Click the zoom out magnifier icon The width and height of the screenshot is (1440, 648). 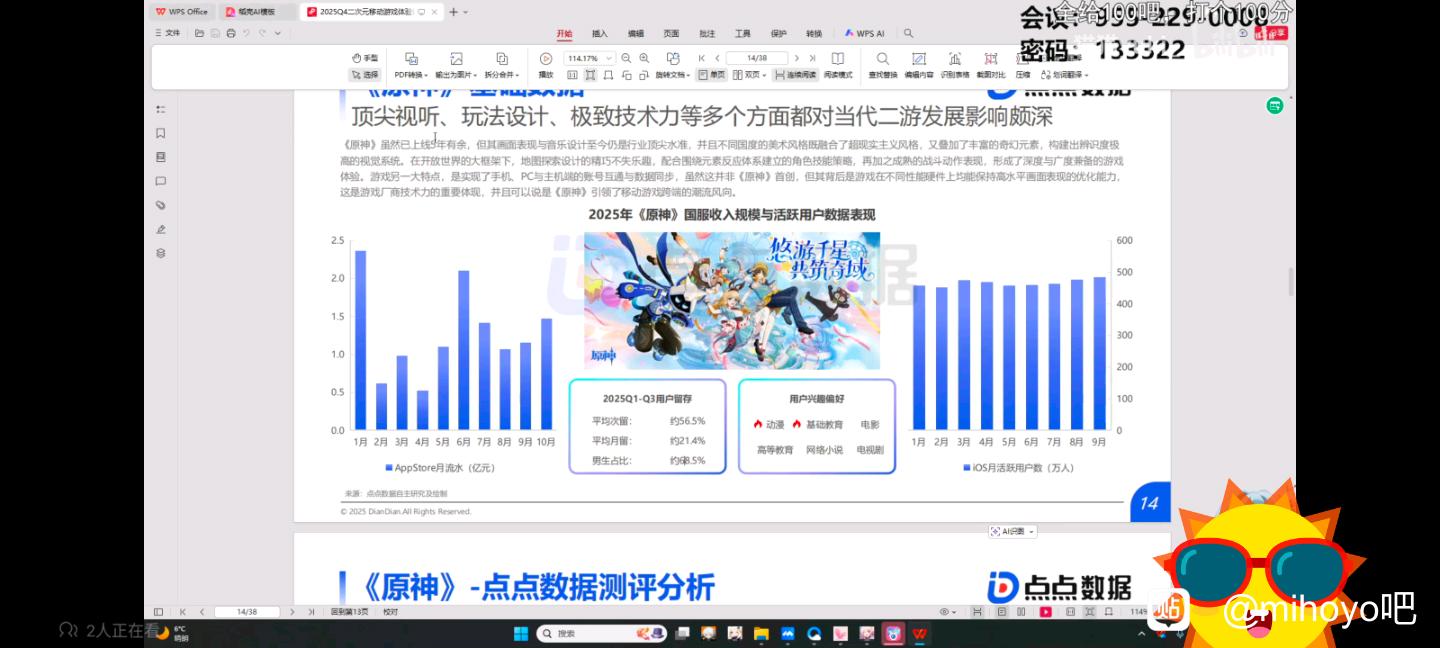[626, 58]
